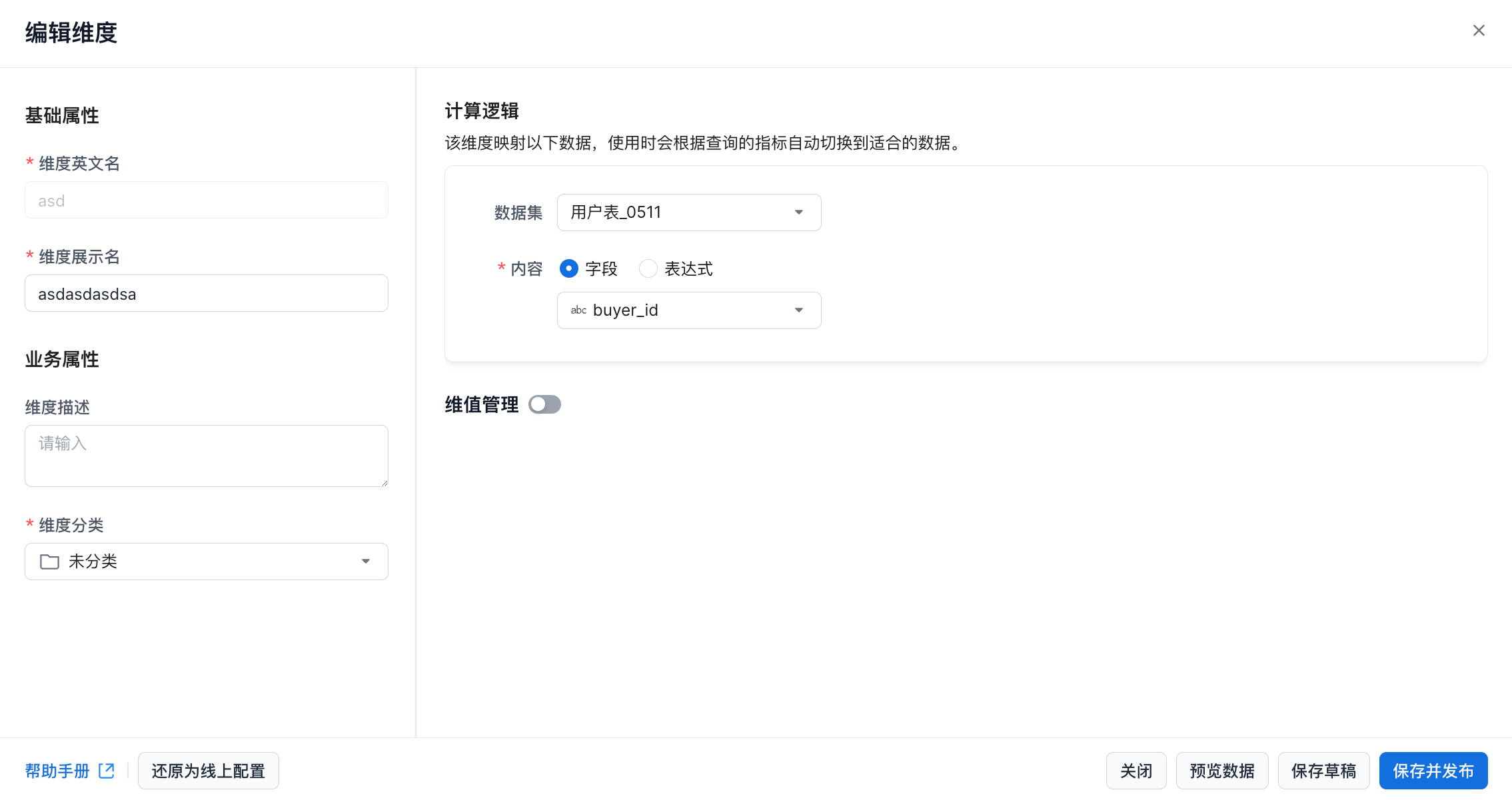Click into the 维度描述 textarea

[207, 456]
